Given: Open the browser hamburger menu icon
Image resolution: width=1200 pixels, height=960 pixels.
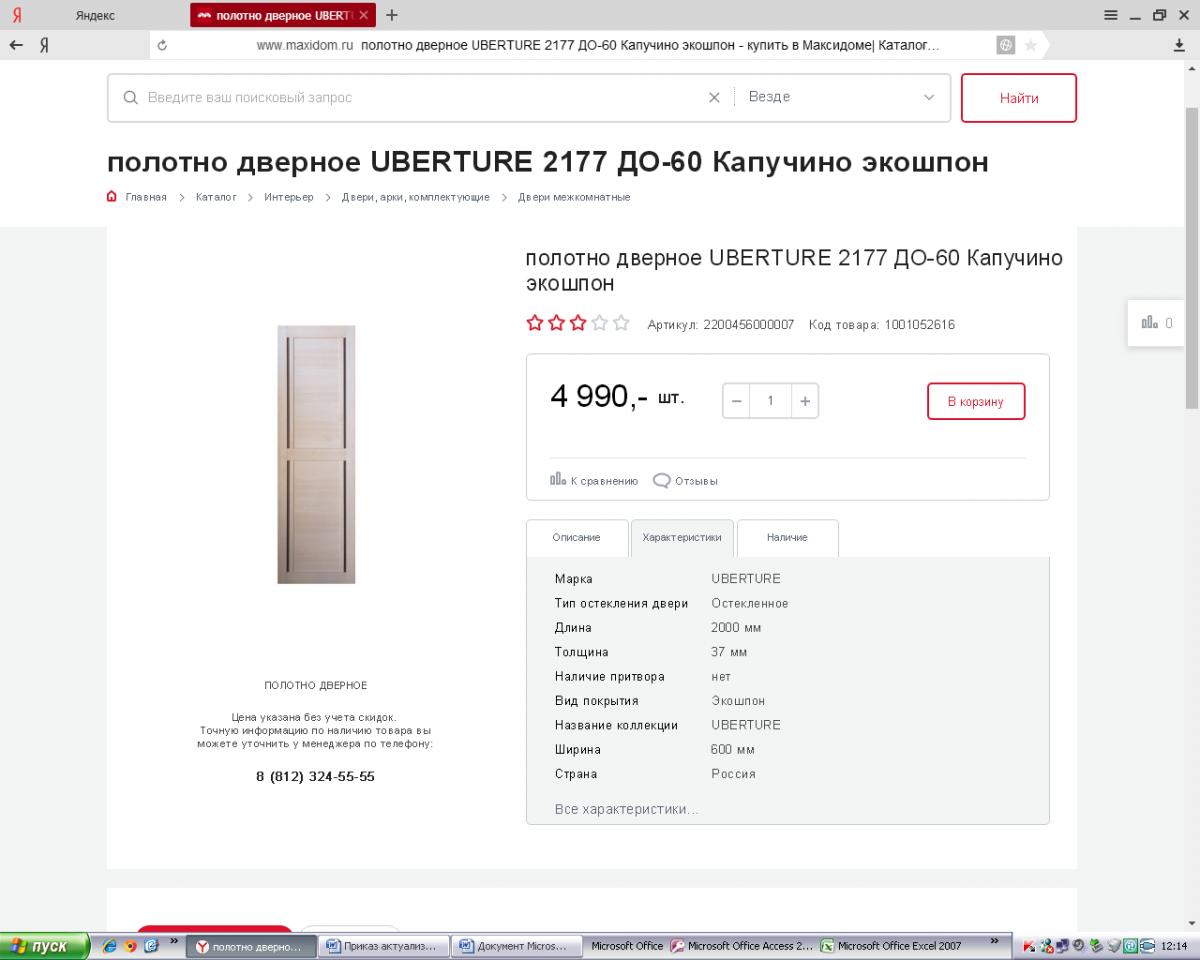Looking at the screenshot, I should tap(1111, 15).
